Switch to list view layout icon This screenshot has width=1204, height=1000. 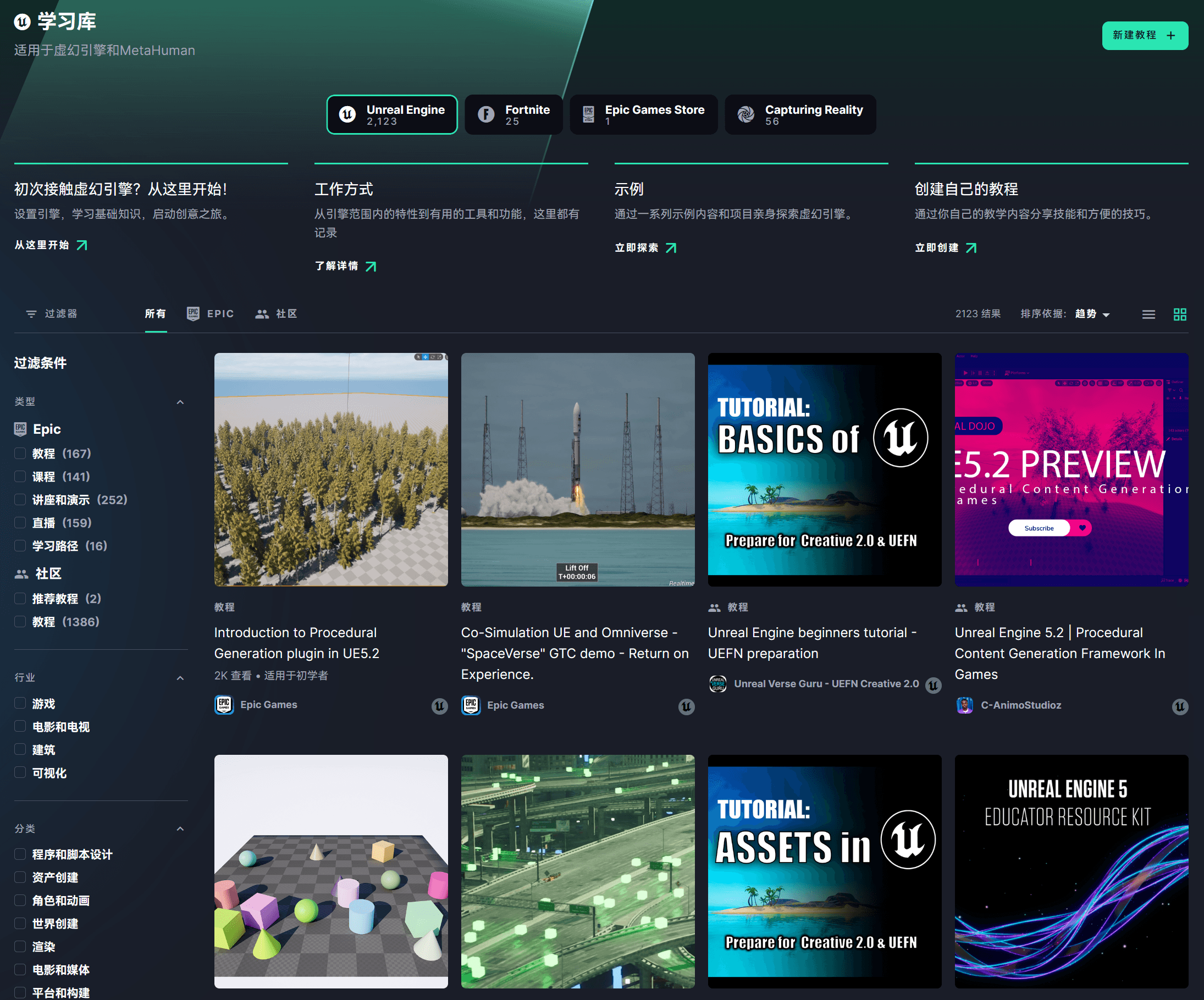coord(1148,314)
